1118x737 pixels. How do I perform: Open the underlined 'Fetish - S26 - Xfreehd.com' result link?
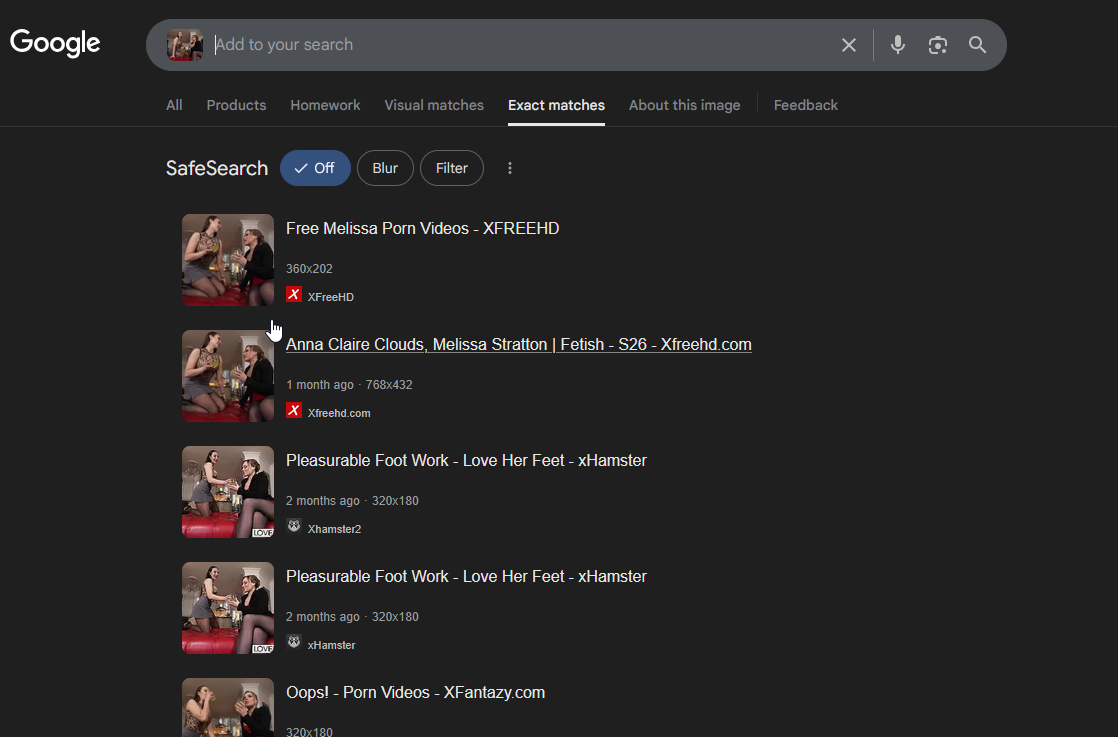tap(518, 344)
